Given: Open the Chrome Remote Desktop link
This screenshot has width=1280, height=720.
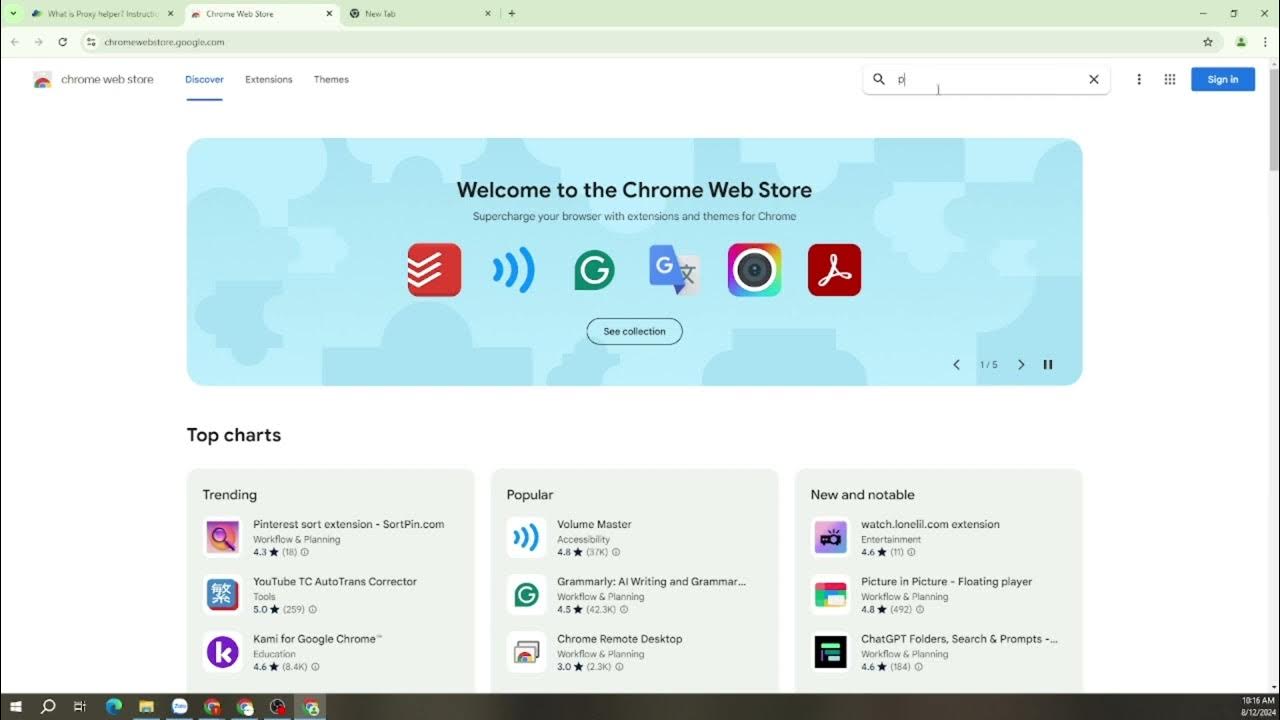Looking at the screenshot, I should [x=619, y=638].
